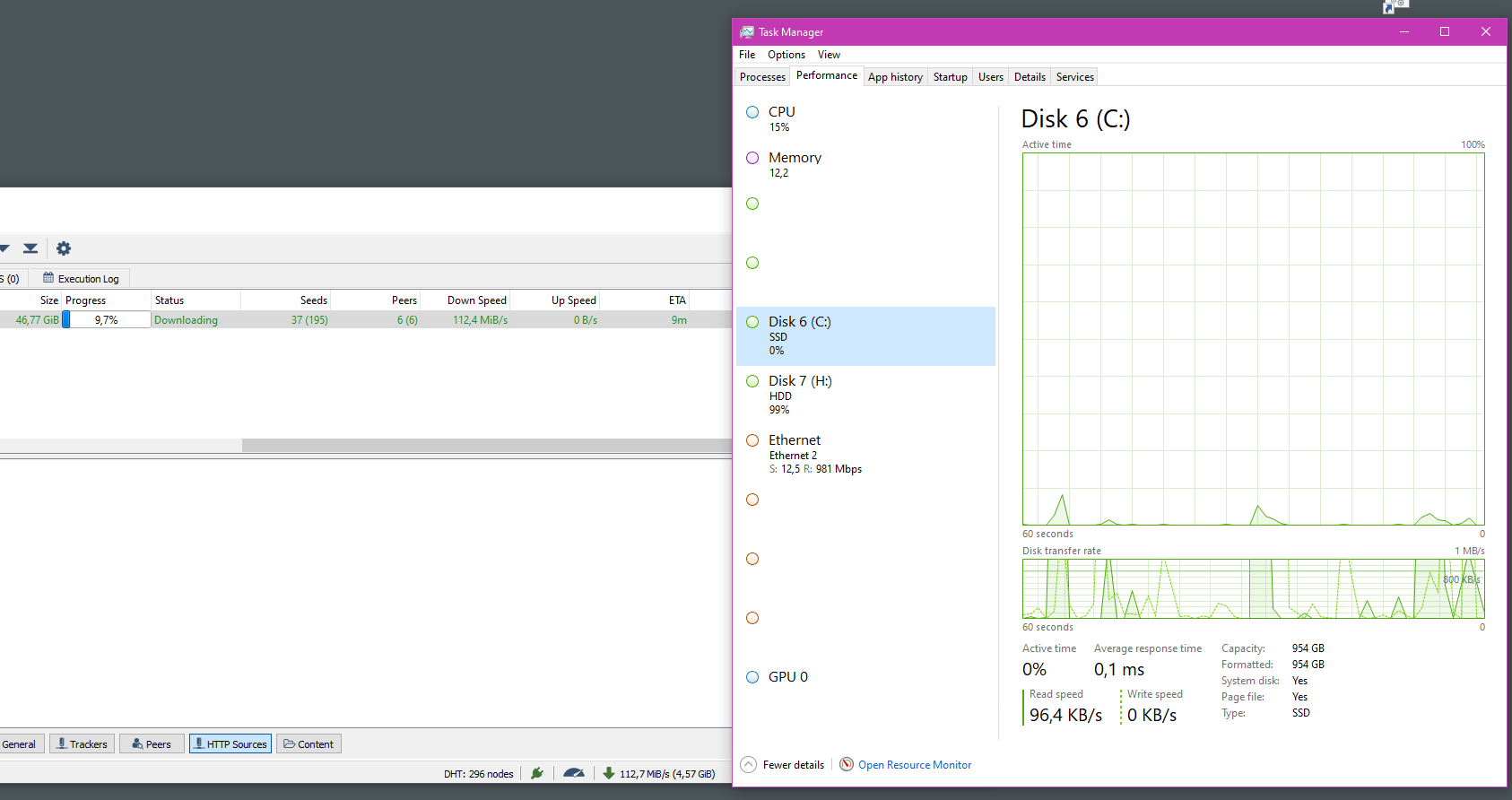
Task: Click the green plug connection status icon
Action: point(537,773)
